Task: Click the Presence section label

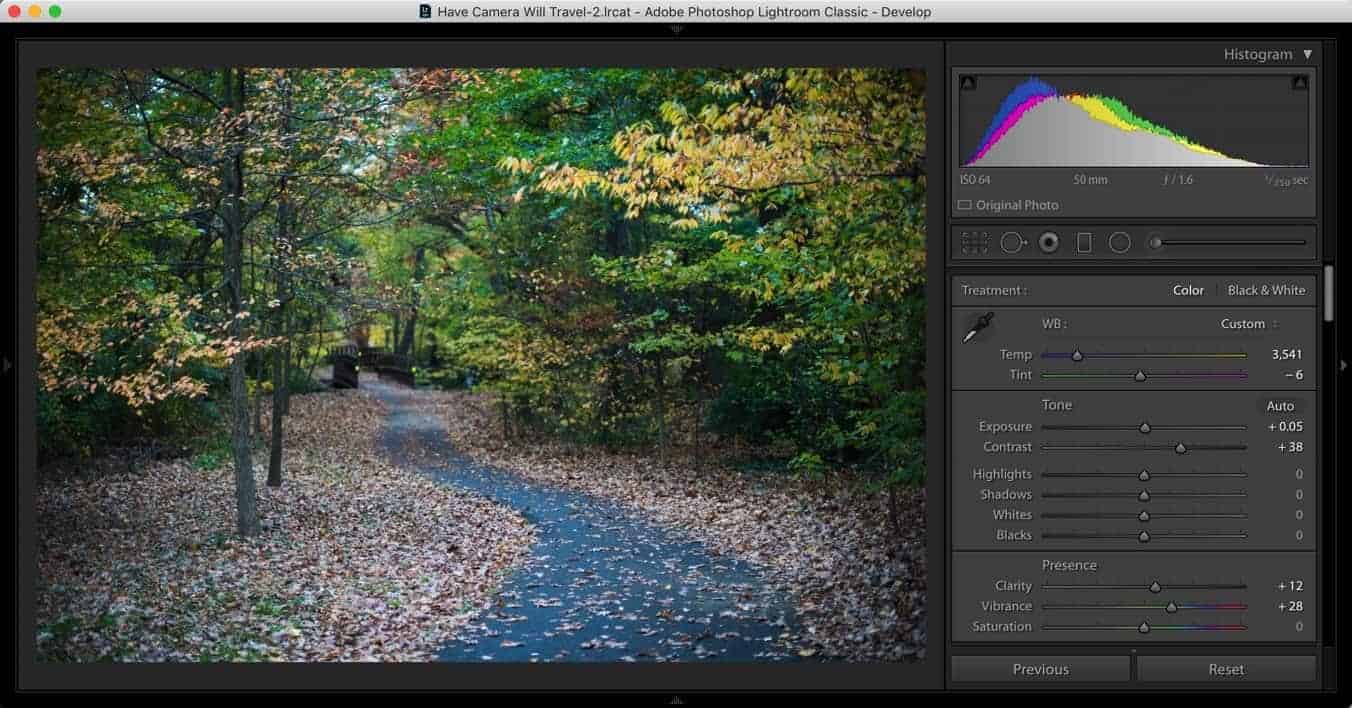Action: (x=1069, y=565)
